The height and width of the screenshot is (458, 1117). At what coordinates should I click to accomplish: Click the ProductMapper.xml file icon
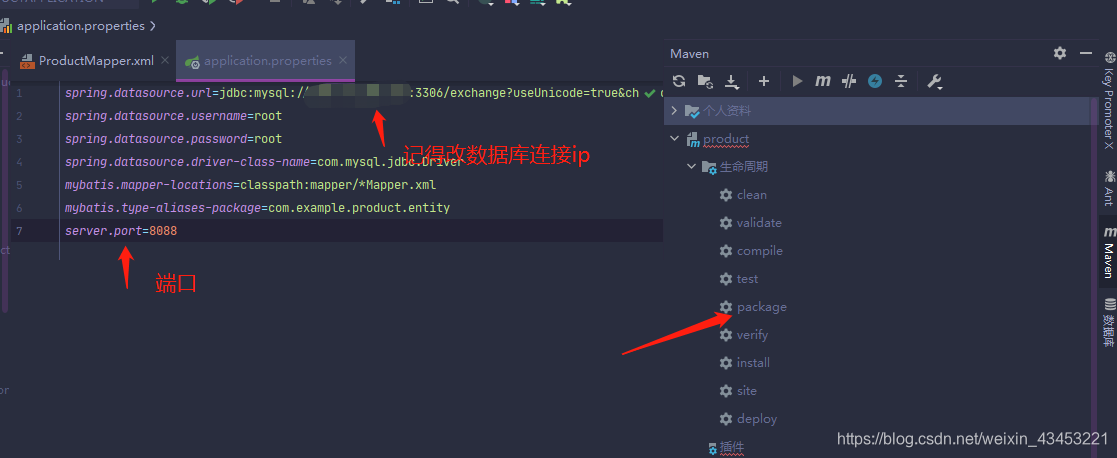point(27,61)
